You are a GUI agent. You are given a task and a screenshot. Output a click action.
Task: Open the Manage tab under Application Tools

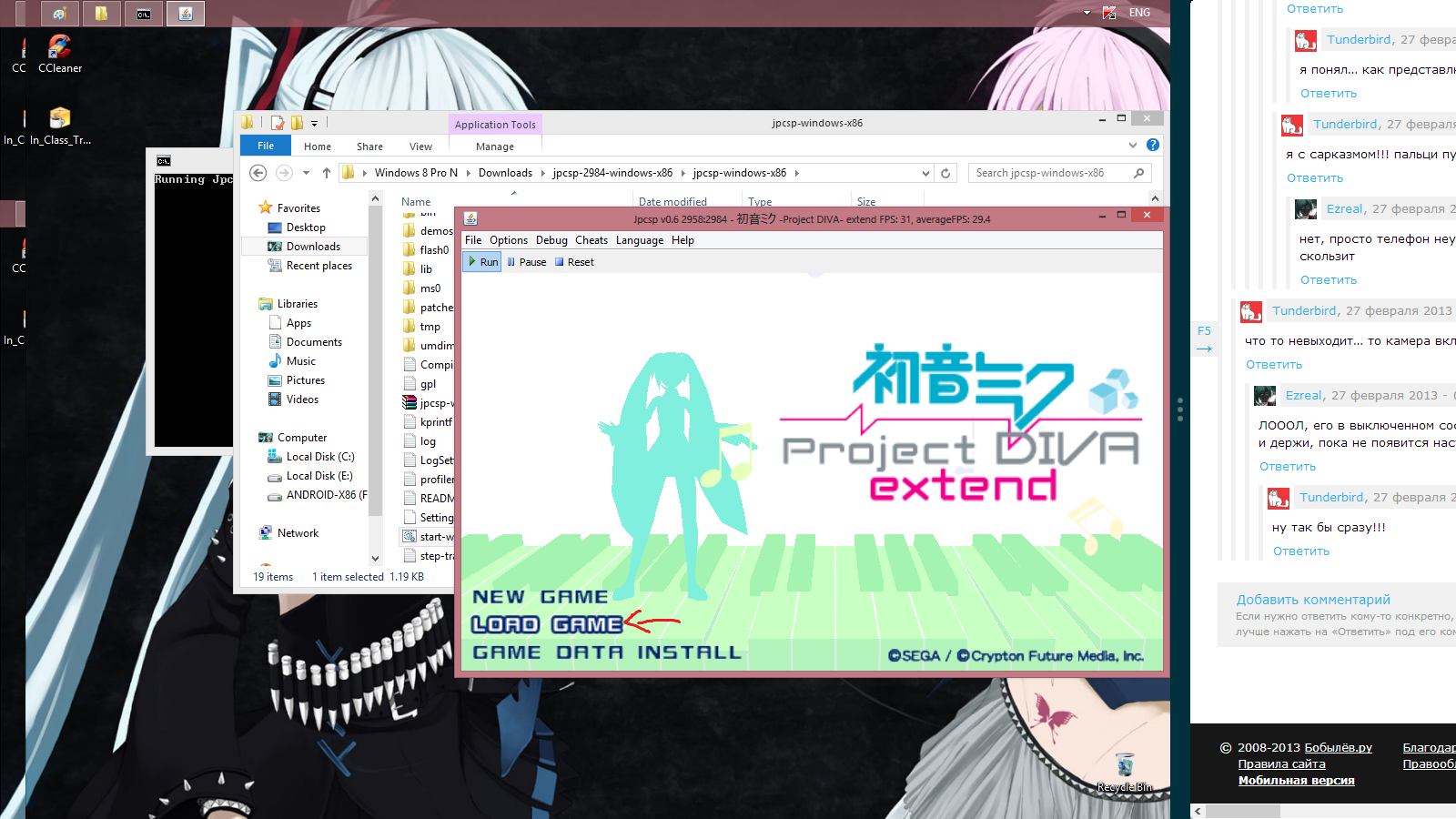click(x=495, y=147)
